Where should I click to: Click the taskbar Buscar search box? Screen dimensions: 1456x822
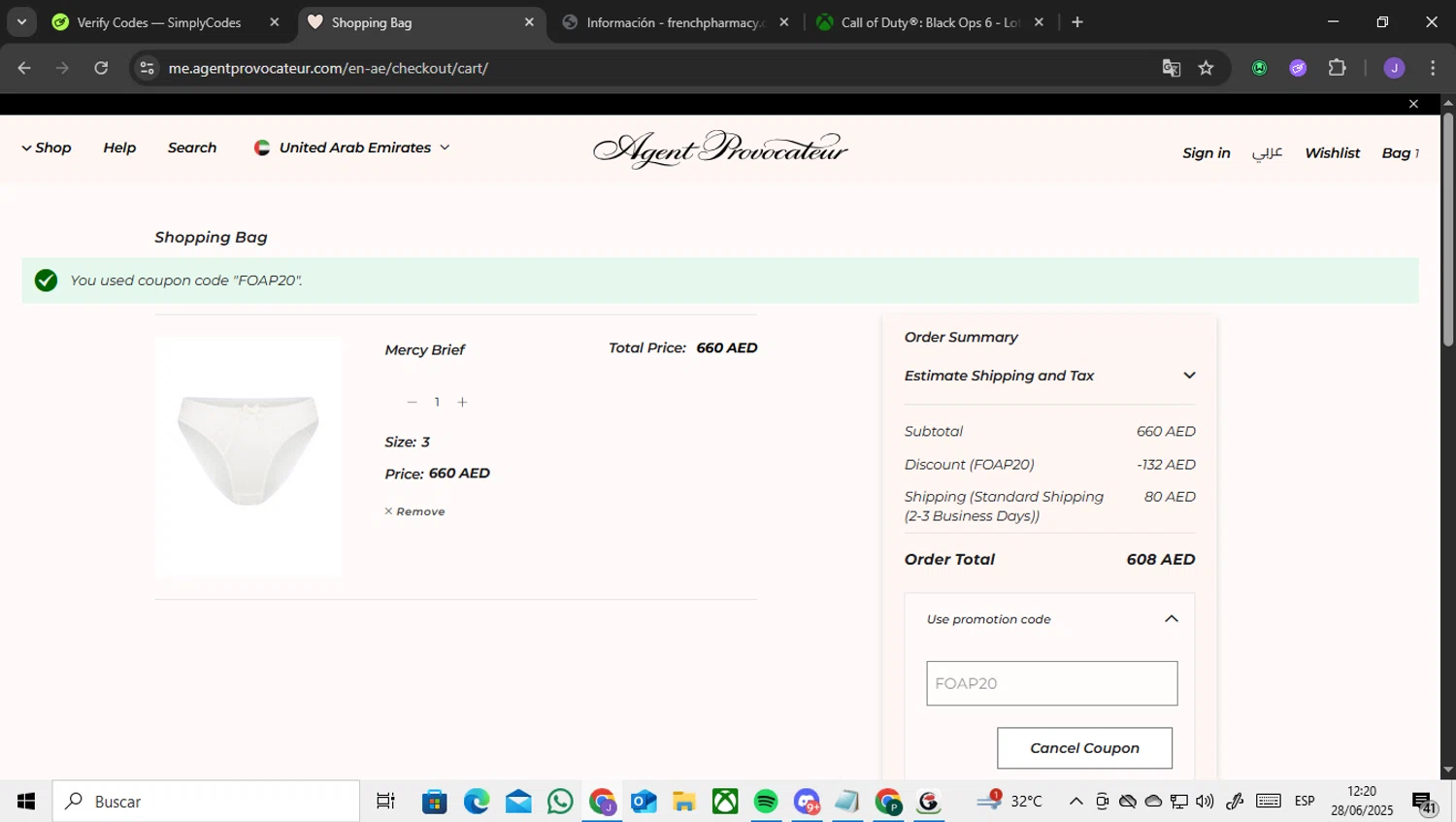coord(206,802)
